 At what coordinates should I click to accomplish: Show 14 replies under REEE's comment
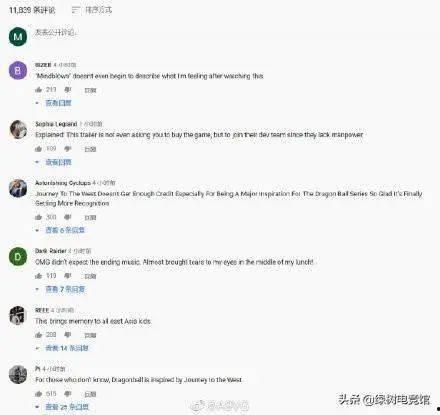[67, 348]
